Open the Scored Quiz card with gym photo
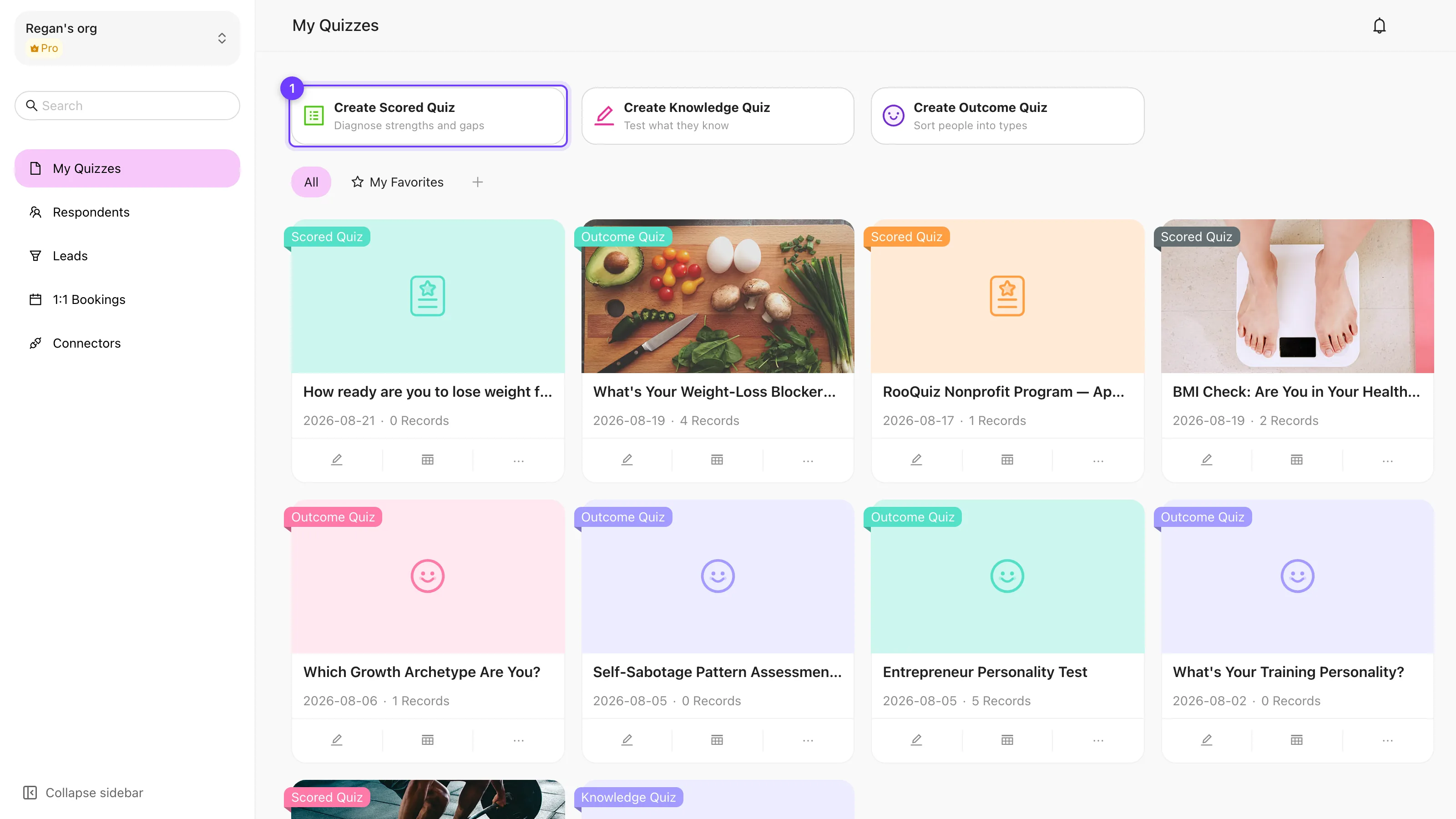Viewport: 1456px width, 819px height. coord(428,800)
